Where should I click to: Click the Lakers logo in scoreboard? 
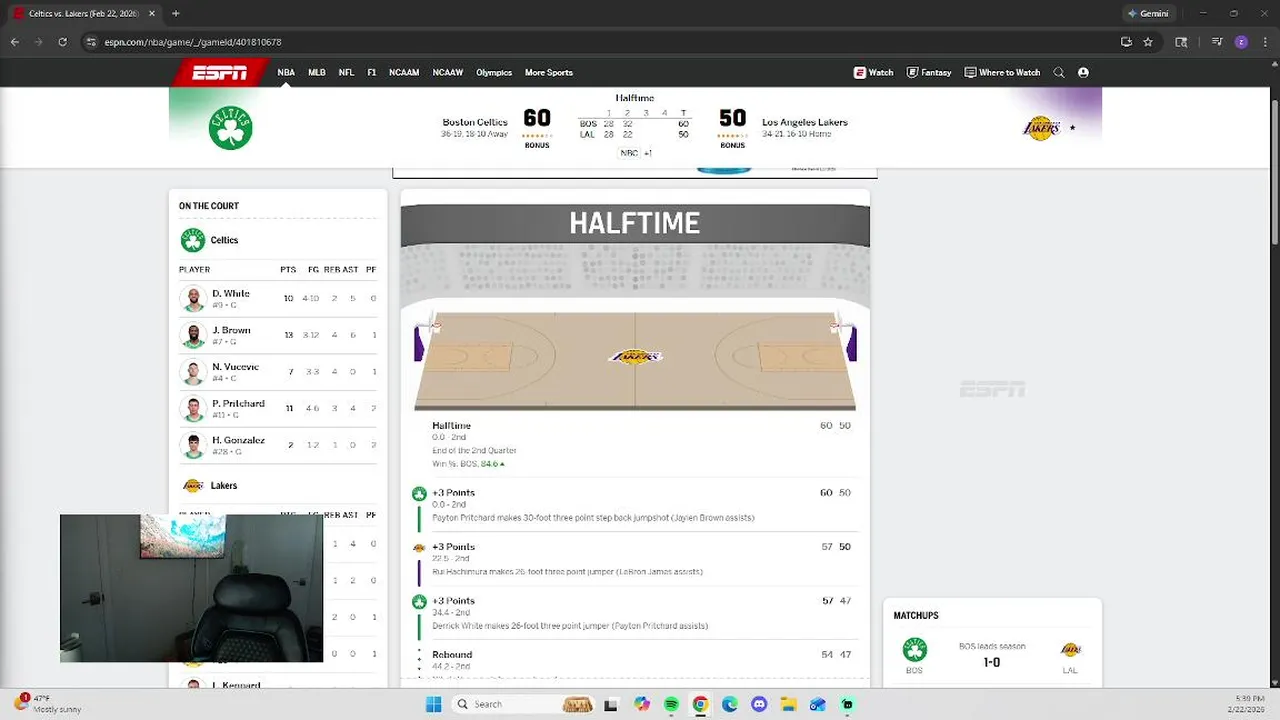coord(1041,128)
